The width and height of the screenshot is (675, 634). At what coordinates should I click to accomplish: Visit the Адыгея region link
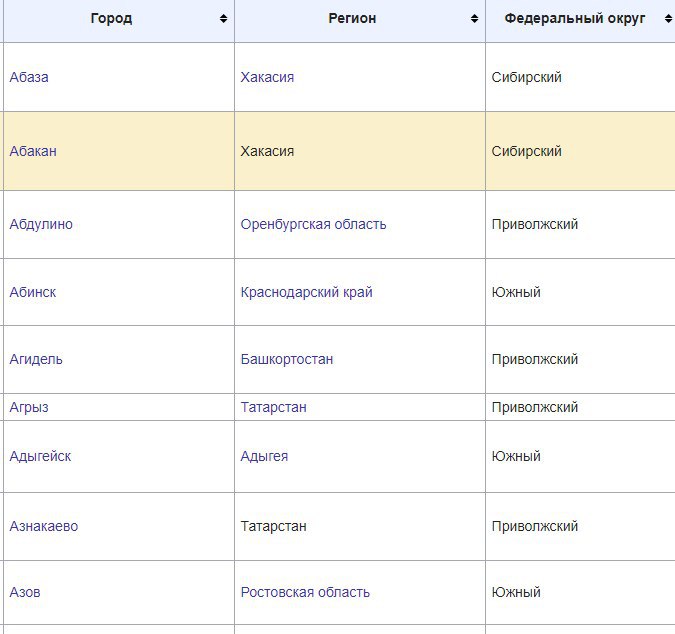point(264,457)
